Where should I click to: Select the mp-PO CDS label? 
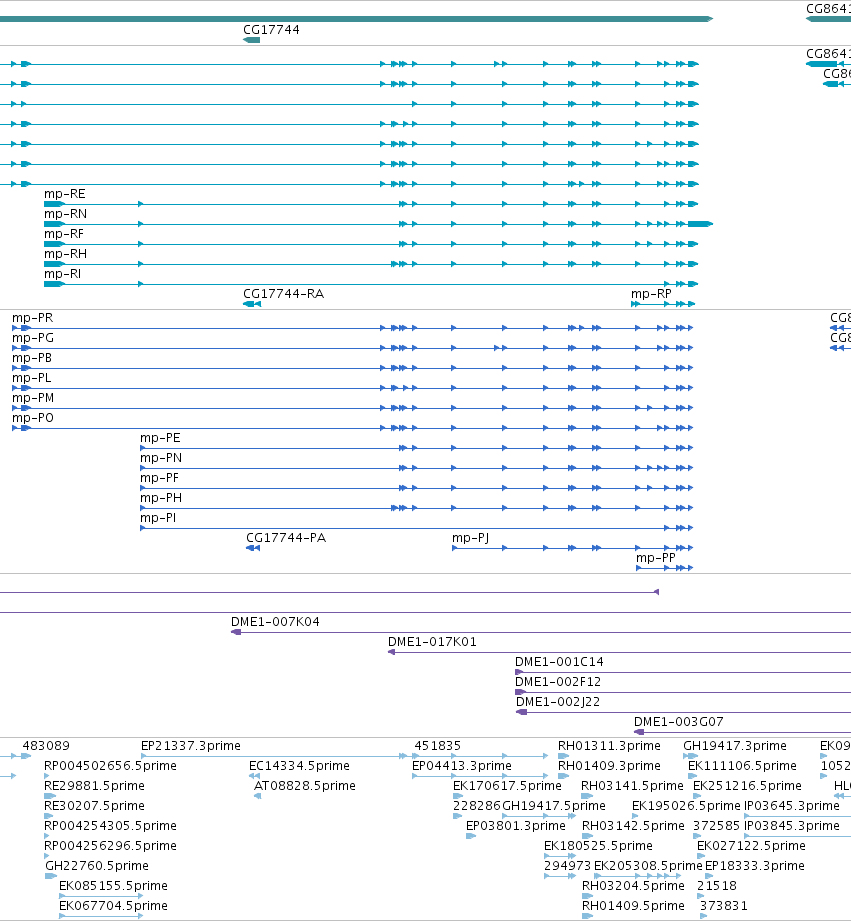pos(33,418)
